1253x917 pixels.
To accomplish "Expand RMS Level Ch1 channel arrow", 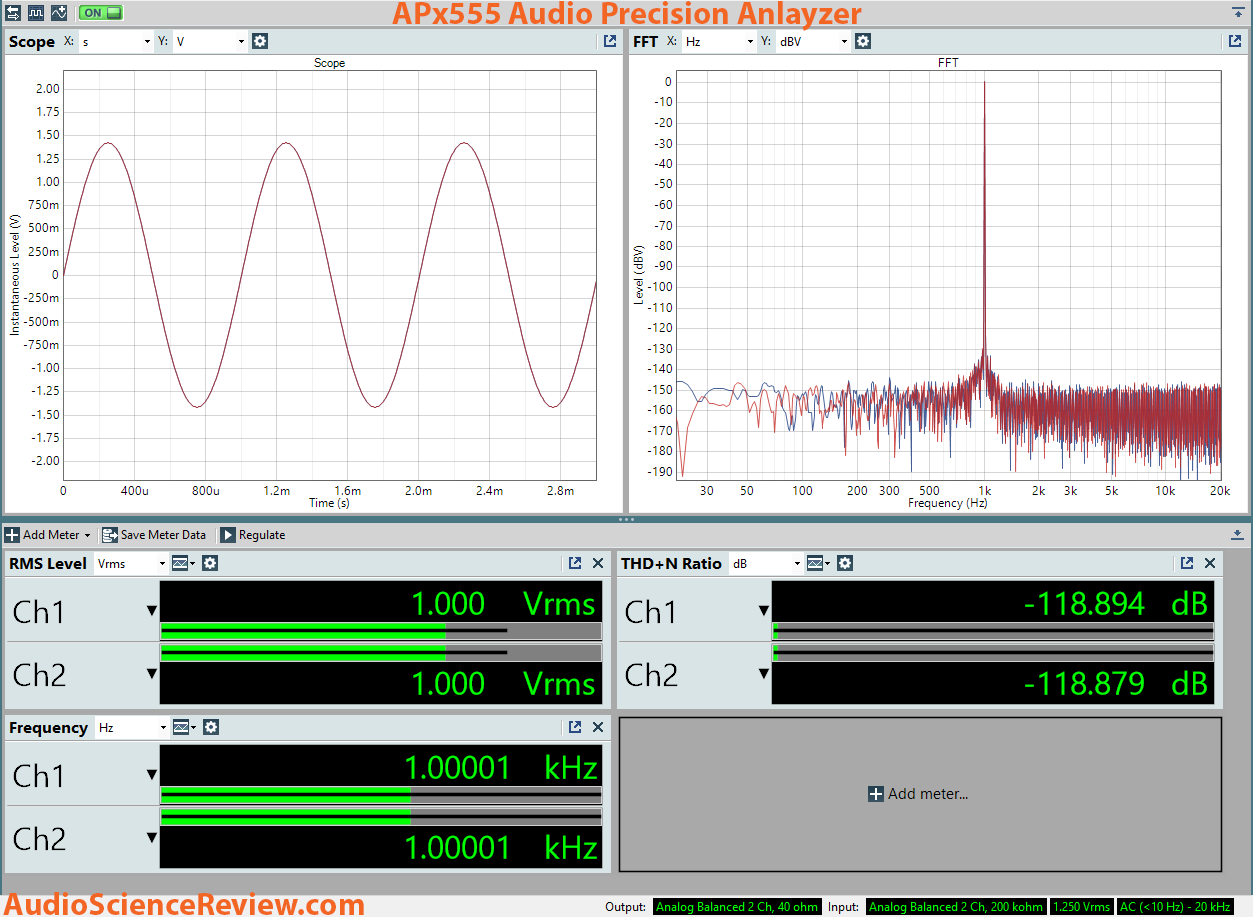I will [152, 611].
